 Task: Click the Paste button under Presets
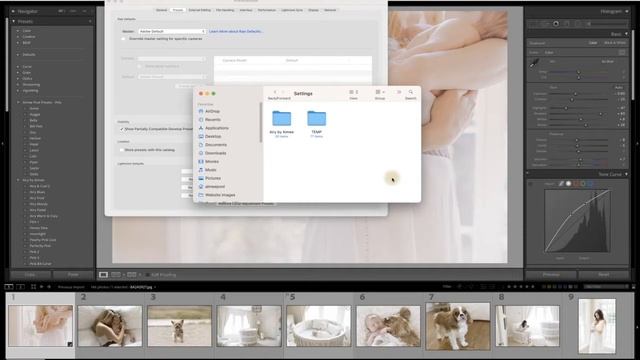point(73,275)
